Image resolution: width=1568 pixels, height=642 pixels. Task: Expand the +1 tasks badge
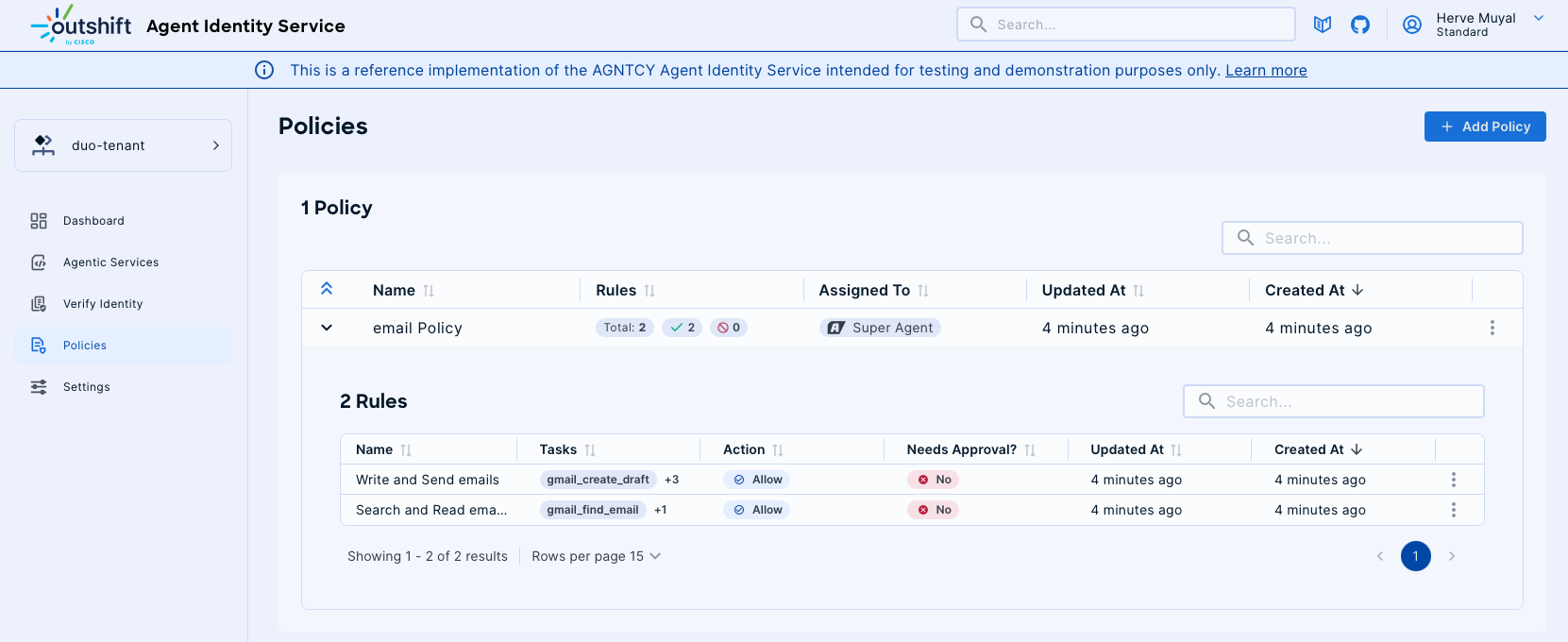[661, 510]
